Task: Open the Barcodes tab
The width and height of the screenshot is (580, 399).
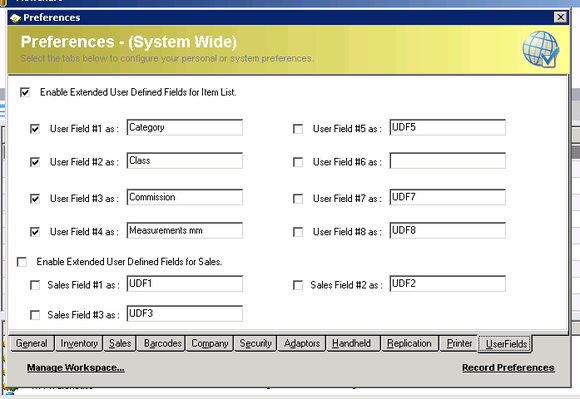Action: pos(162,344)
